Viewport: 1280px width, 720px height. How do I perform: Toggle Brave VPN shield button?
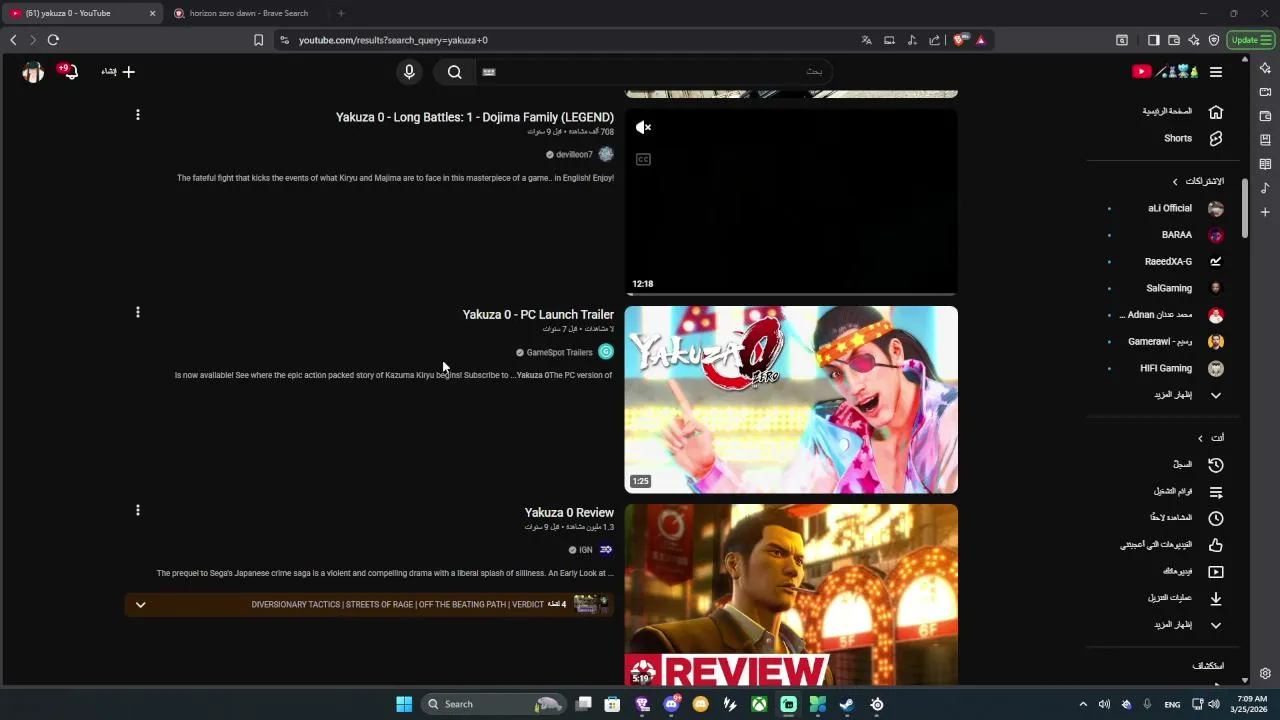[1214, 40]
